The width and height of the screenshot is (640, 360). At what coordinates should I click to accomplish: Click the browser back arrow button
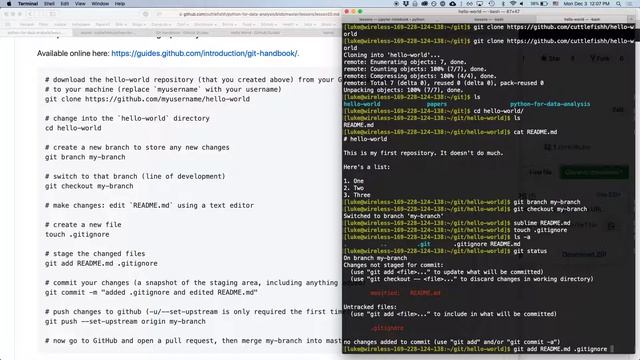(30, 14)
